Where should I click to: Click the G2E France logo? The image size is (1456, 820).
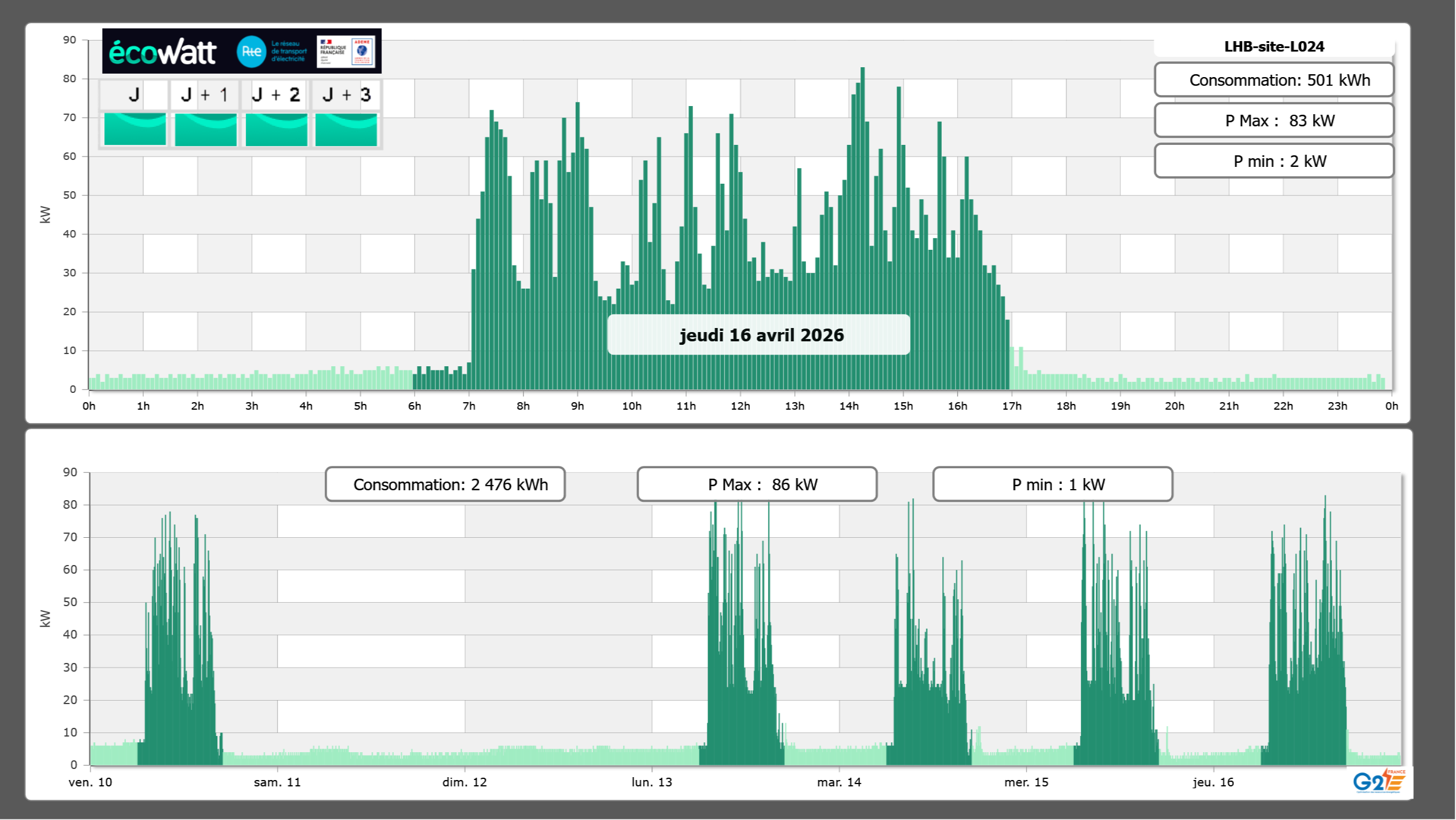coord(1378,781)
